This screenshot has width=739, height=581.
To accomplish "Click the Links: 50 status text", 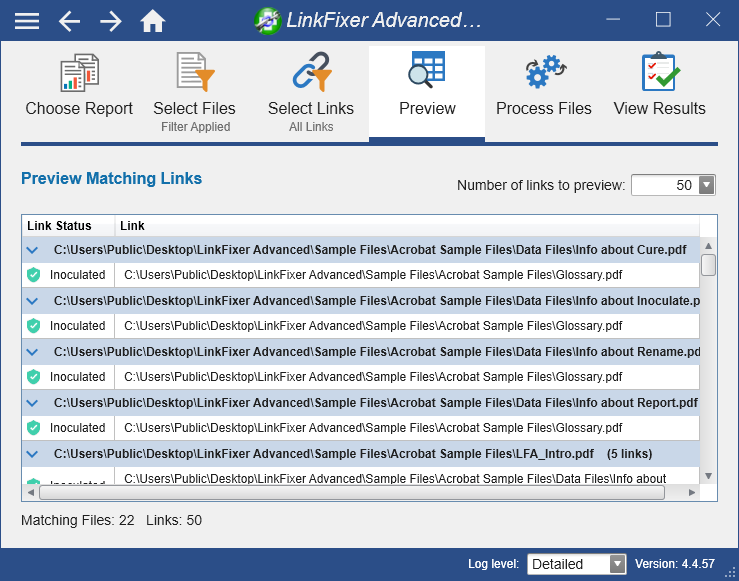I will (174, 520).
